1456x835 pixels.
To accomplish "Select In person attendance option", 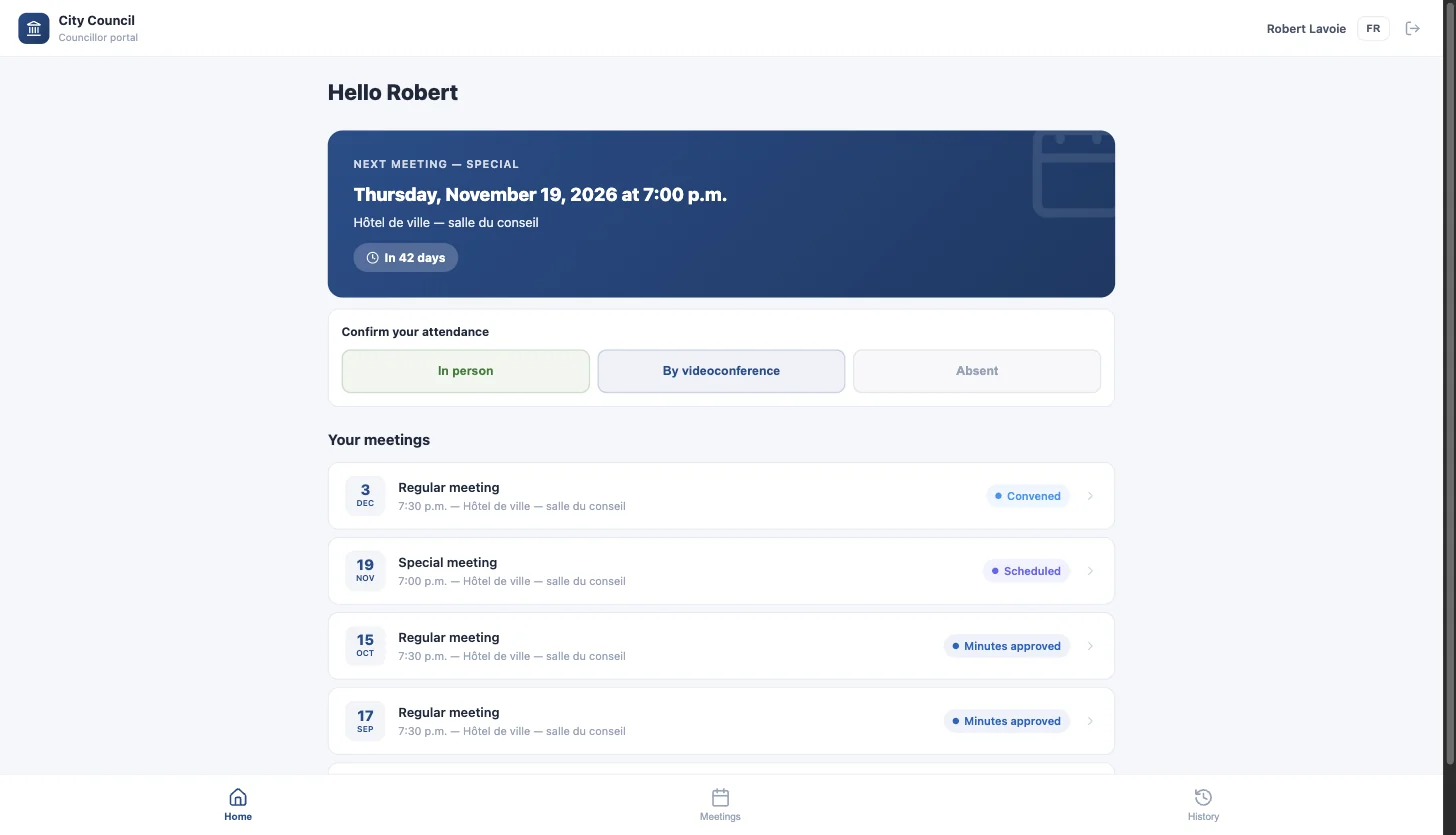I will coord(466,371).
